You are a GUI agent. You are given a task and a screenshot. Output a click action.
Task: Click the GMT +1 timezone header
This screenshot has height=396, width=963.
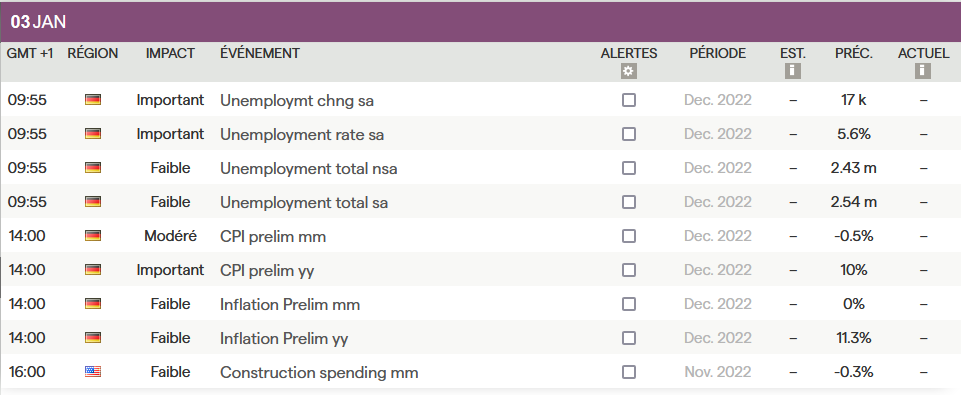[x=30, y=53]
